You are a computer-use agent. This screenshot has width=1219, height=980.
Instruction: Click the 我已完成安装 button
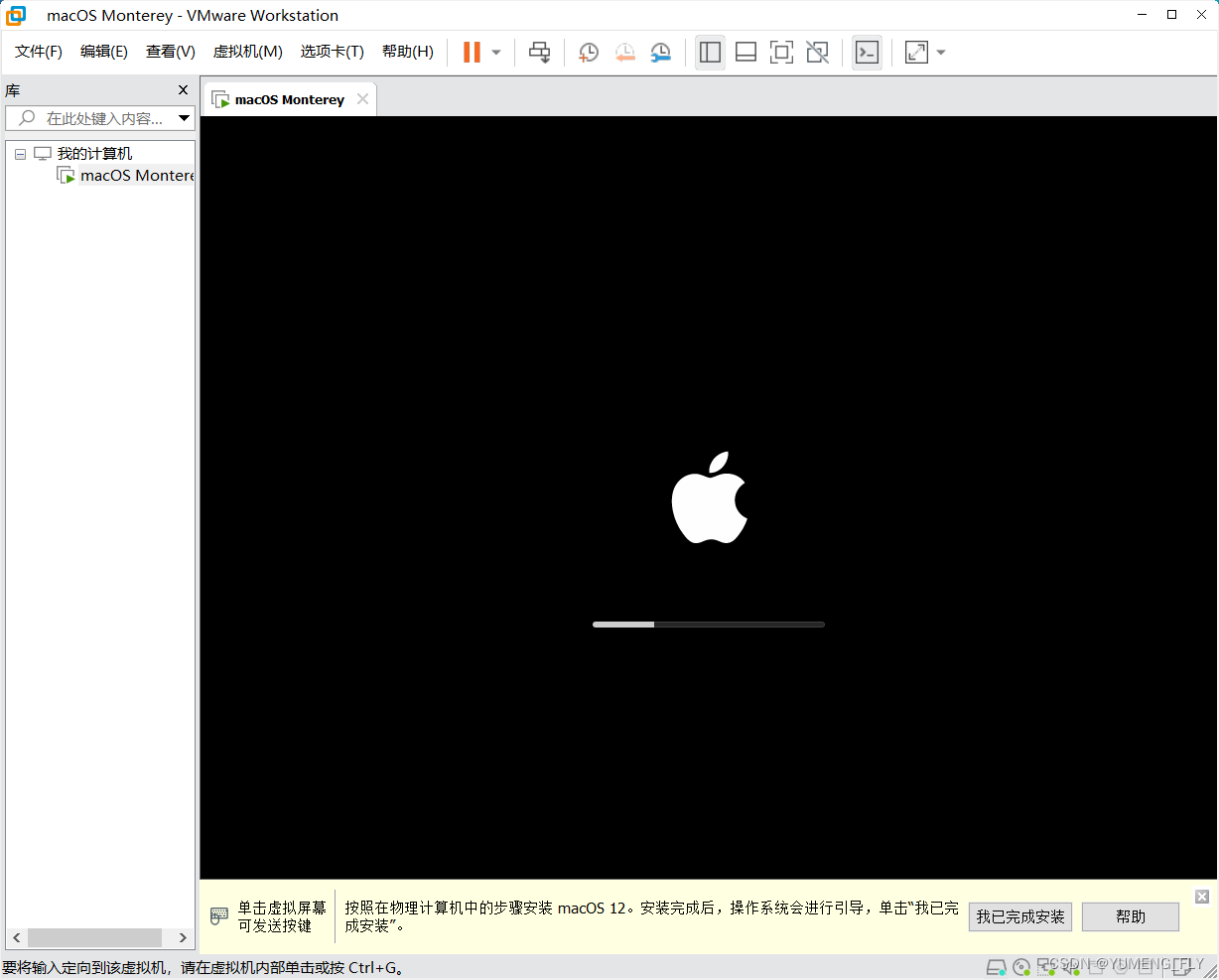point(1020,916)
